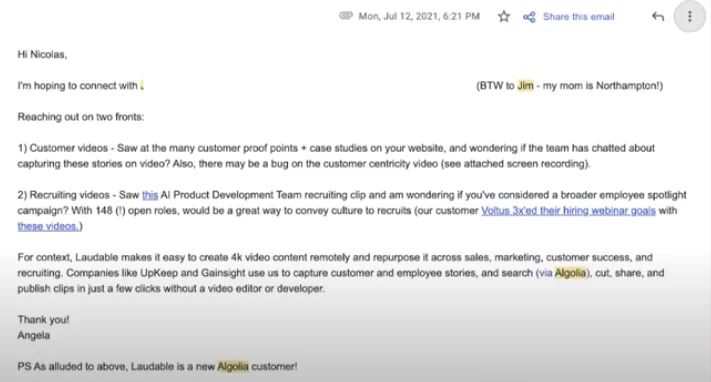Click the greeting 'Hi Nicolas,'
The height and width of the screenshot is (382, 711).
tap(42, 54)
